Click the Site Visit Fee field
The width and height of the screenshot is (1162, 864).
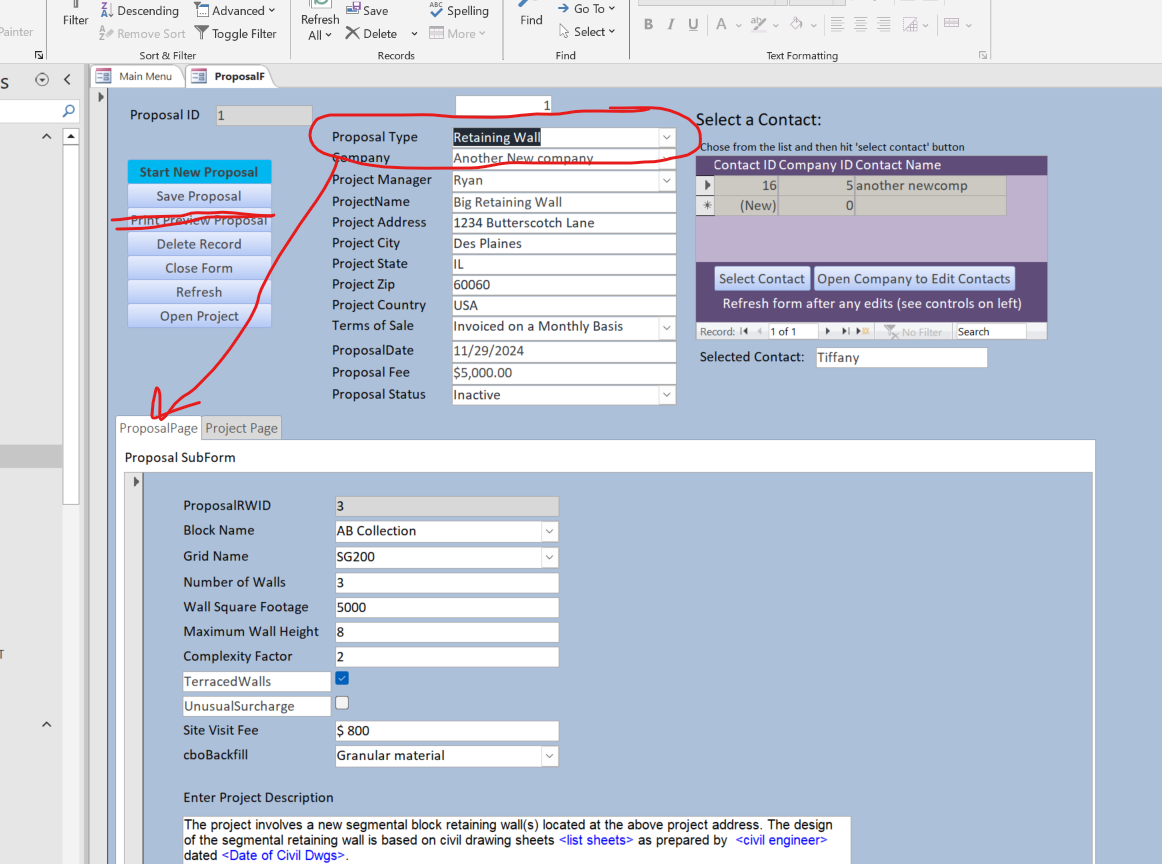(x=447, y=731)
